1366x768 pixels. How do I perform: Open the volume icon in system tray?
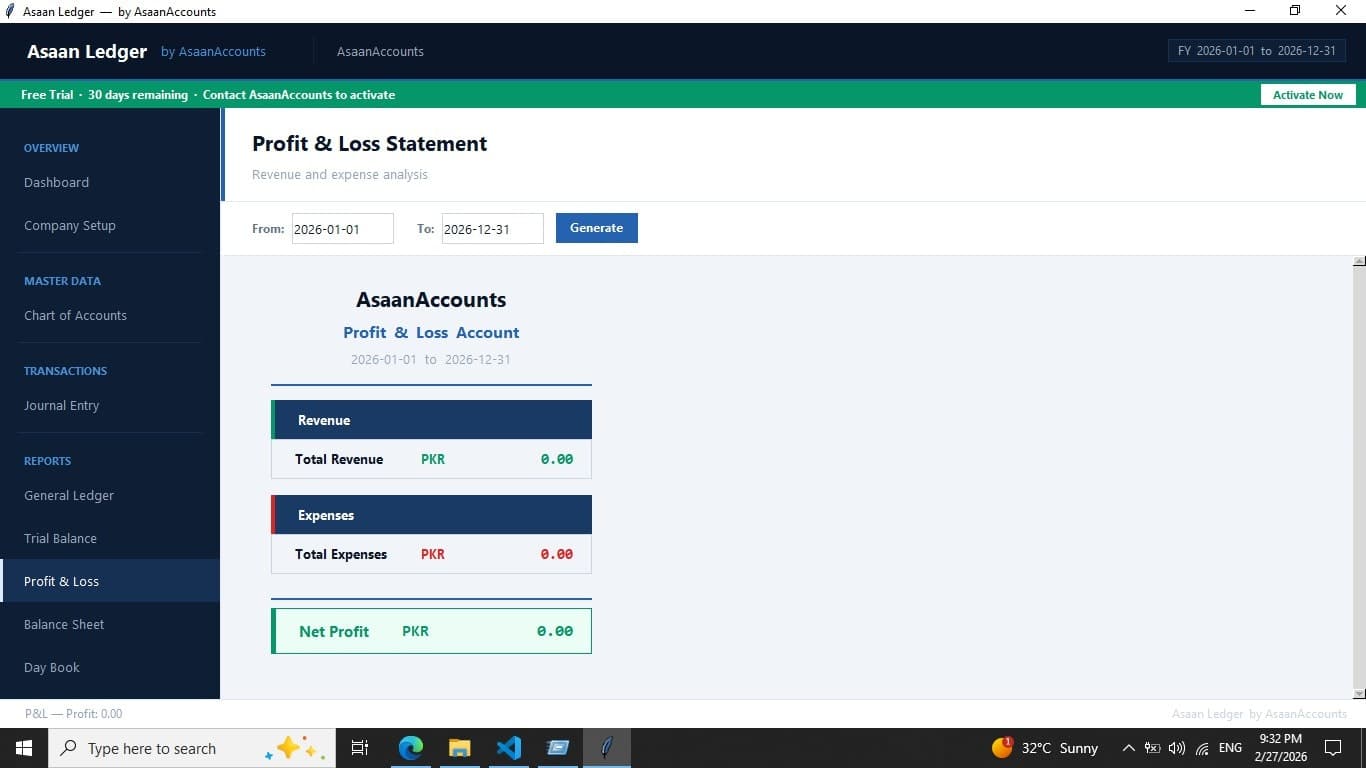[x=1175, y=747]
